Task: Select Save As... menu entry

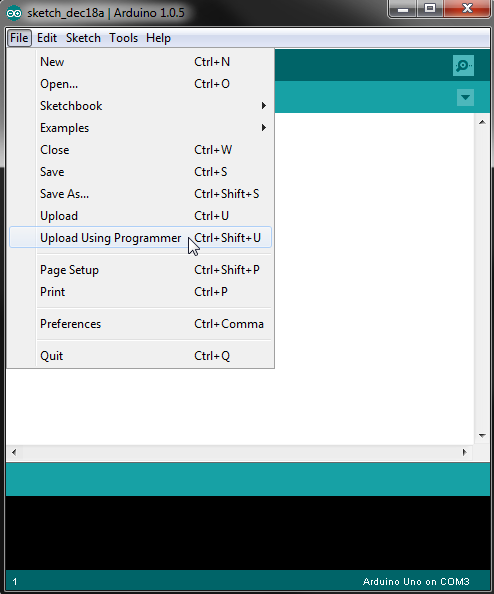Action: coord(140,194)
